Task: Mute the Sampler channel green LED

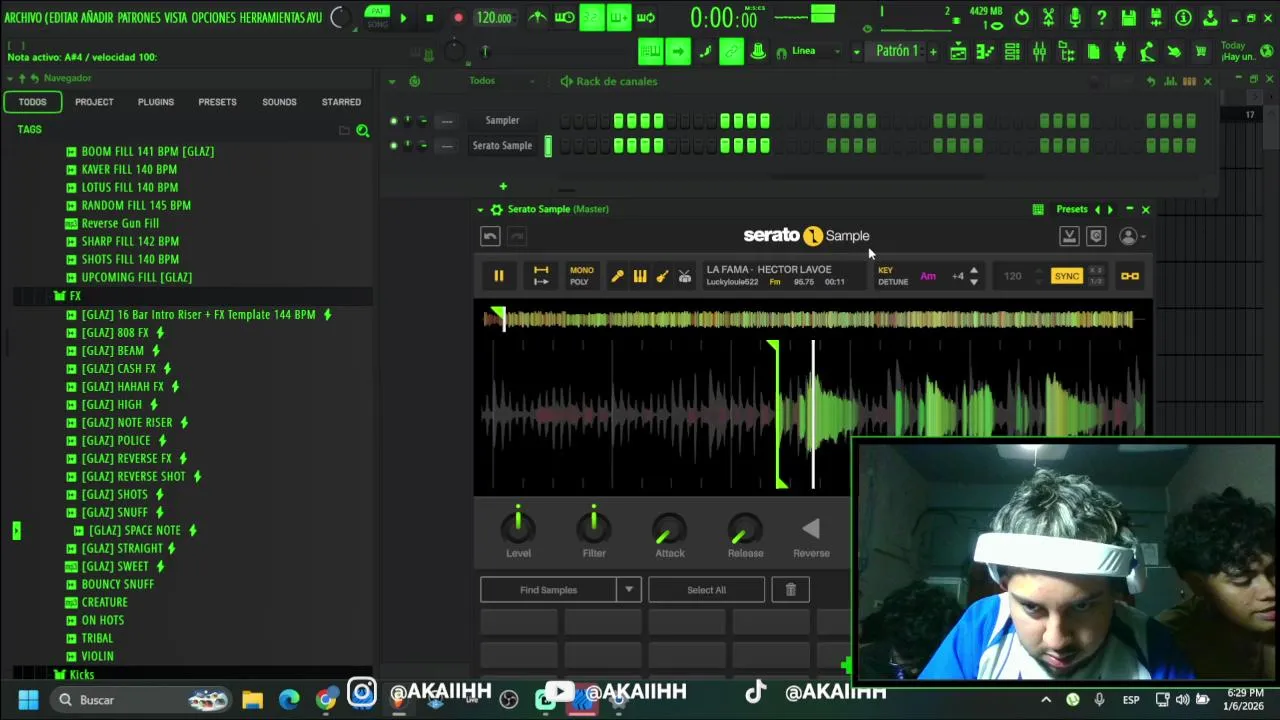Action: coord(393,121)
